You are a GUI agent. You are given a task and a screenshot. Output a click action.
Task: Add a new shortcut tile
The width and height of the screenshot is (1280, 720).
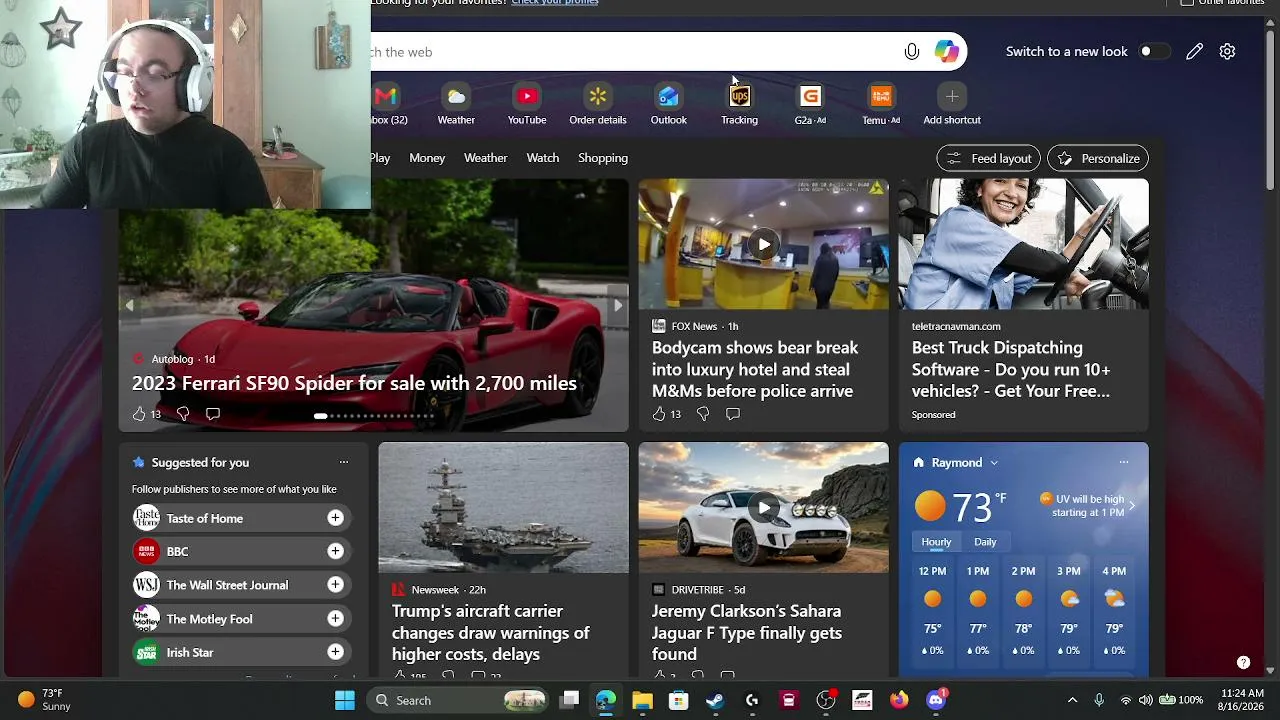click(952, 105)
